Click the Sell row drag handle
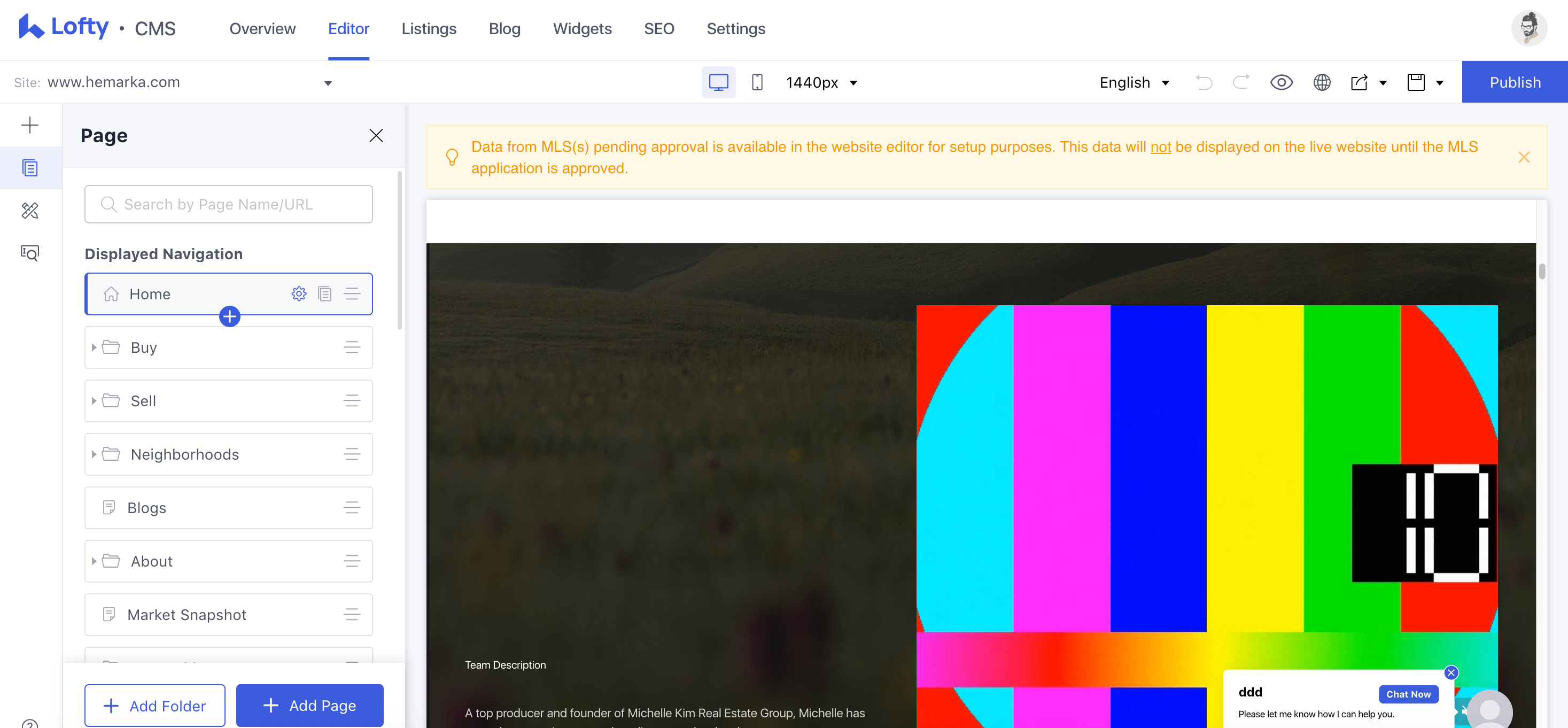Viewport: 1568px width, 728px height. 352,400
